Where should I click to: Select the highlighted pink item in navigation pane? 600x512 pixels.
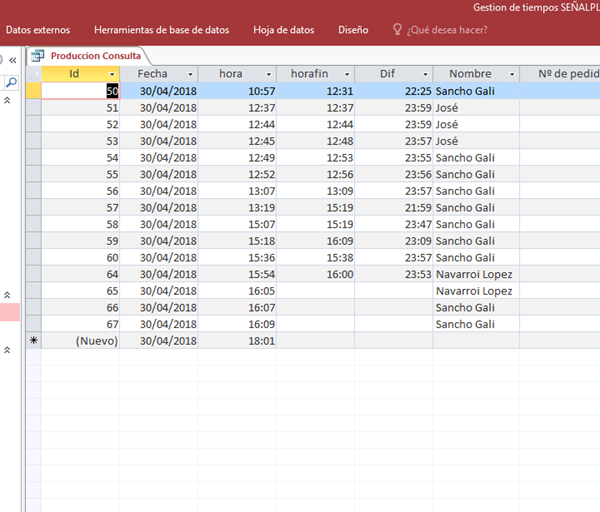tap(8, 312)
